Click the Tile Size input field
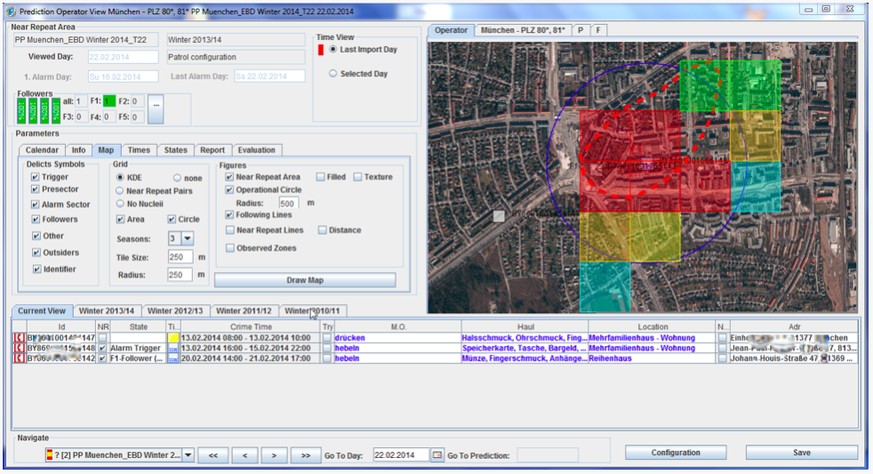Image resolution: width=873 pixels, height=474 pixels. [180, 257]
